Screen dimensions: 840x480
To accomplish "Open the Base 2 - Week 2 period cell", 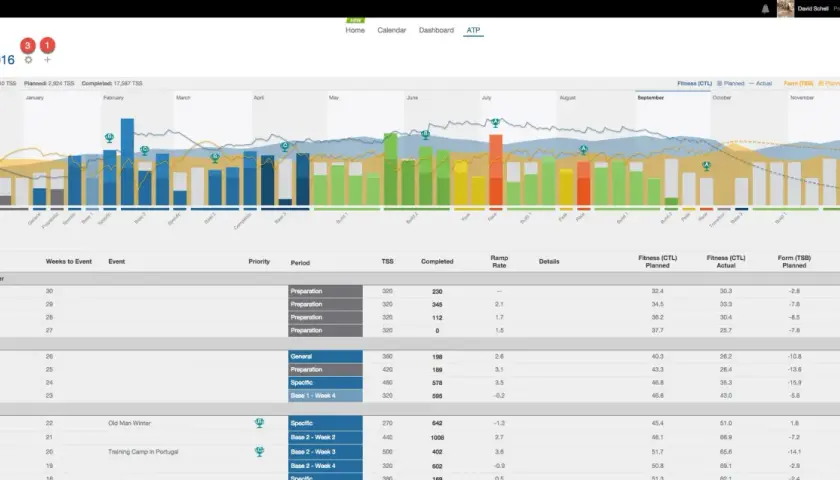I will click(325, 438).
